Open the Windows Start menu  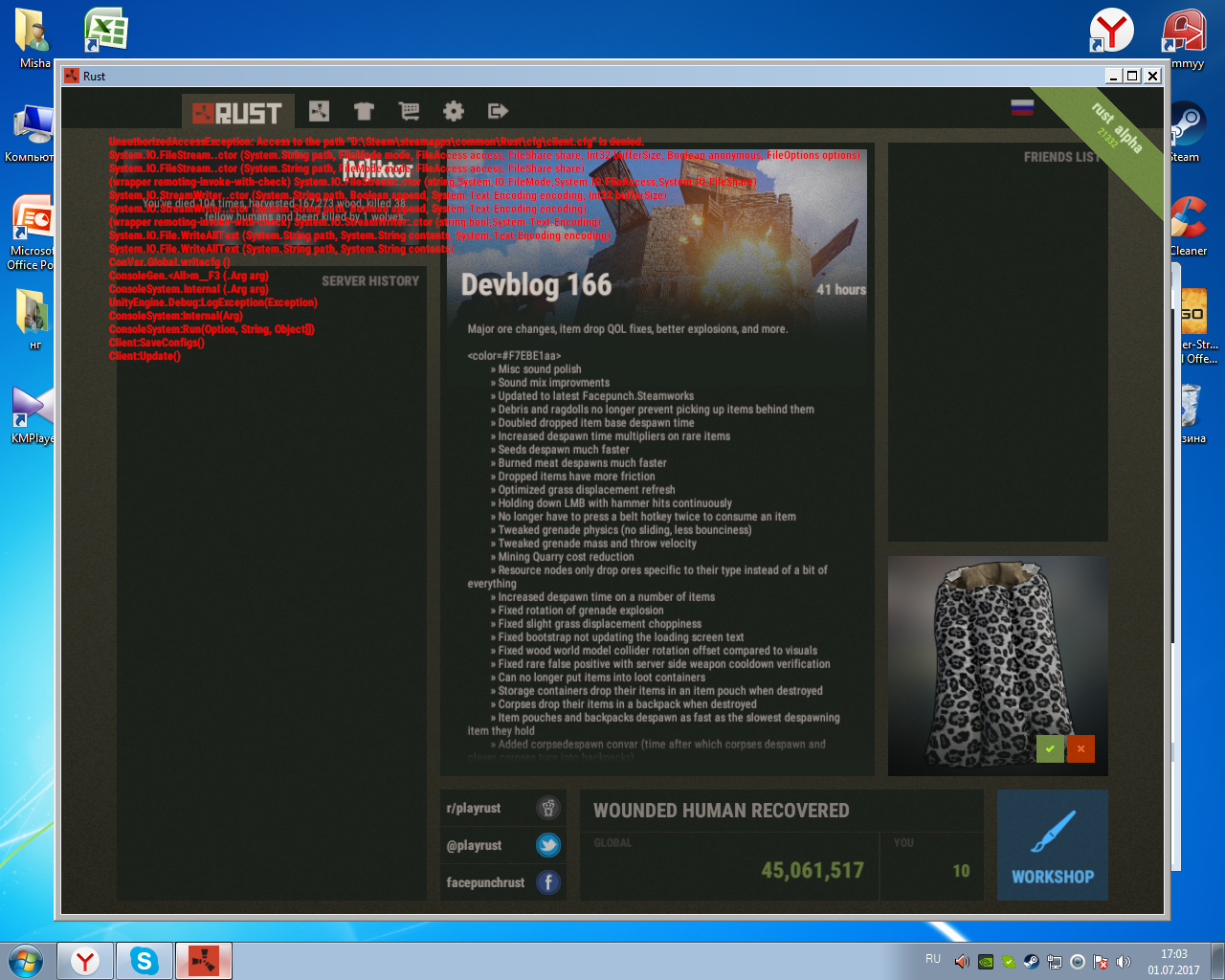coord(26,961)
